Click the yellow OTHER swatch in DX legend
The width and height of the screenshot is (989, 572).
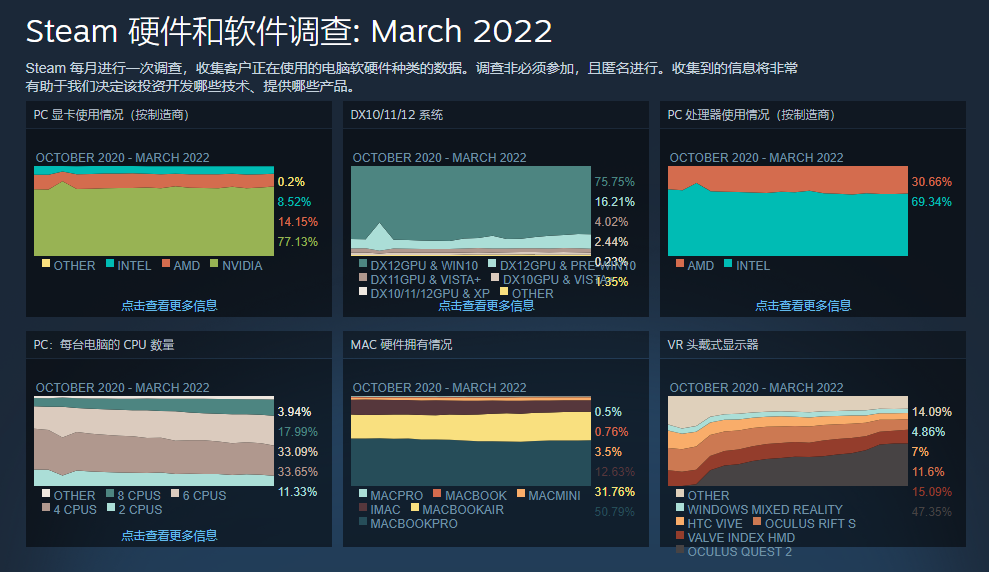[504, 291]
